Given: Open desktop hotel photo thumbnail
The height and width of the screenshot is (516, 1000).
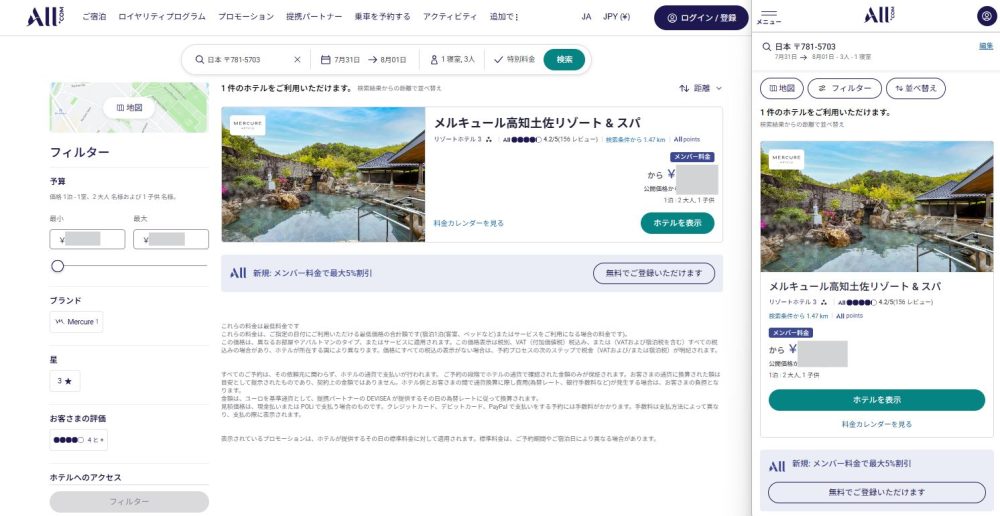Looking at the screenshot, I should (323, 174).
